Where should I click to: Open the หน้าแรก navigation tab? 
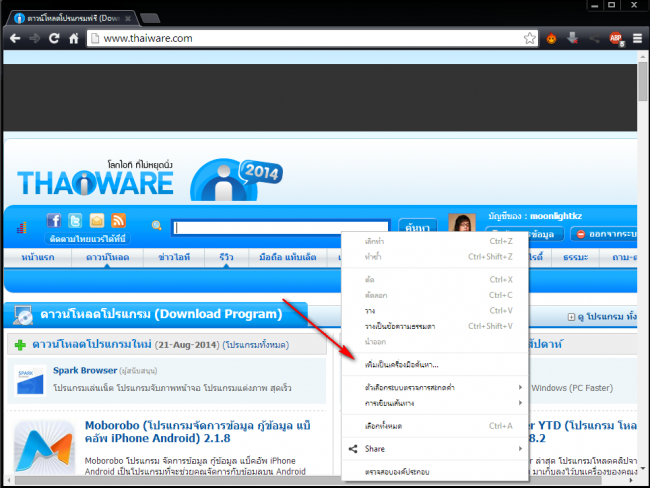(x=38, y=257)
